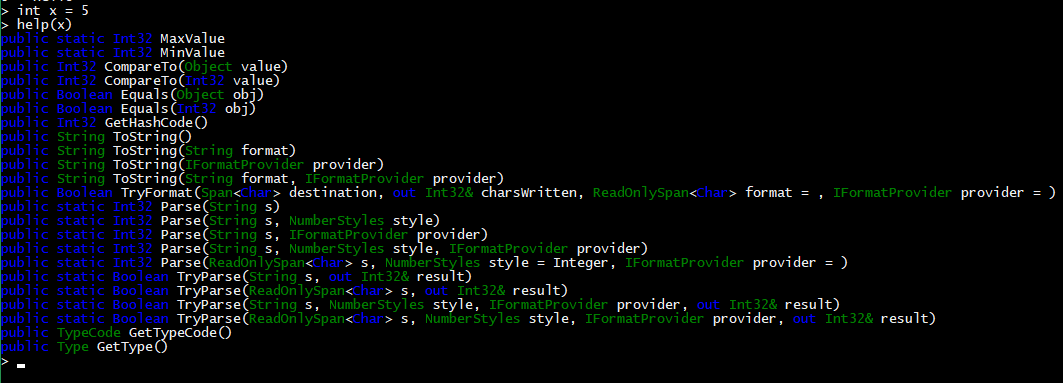Image resolution: width=1063 pixels, height=383 pixels.
Task: Click TryParse(String s, out Int32& result) line
Action: point(236,277)
